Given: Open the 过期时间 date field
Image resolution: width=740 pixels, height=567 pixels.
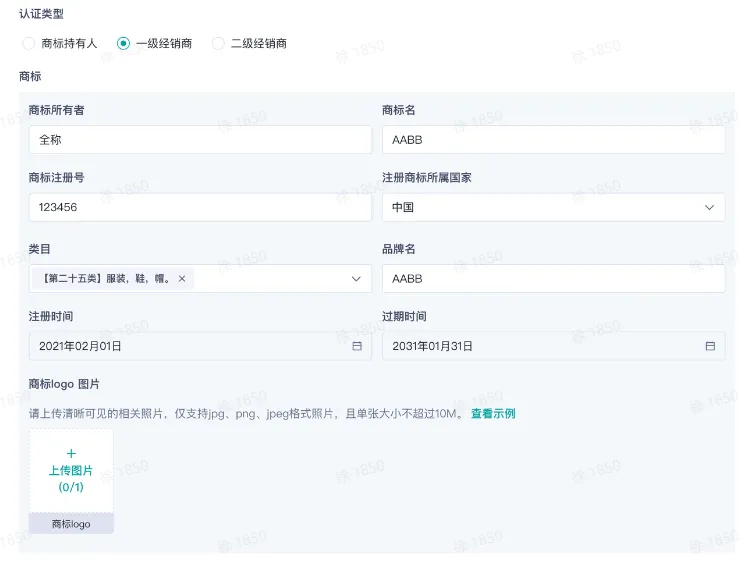Looking at the screenshot, I should [553, 346].
